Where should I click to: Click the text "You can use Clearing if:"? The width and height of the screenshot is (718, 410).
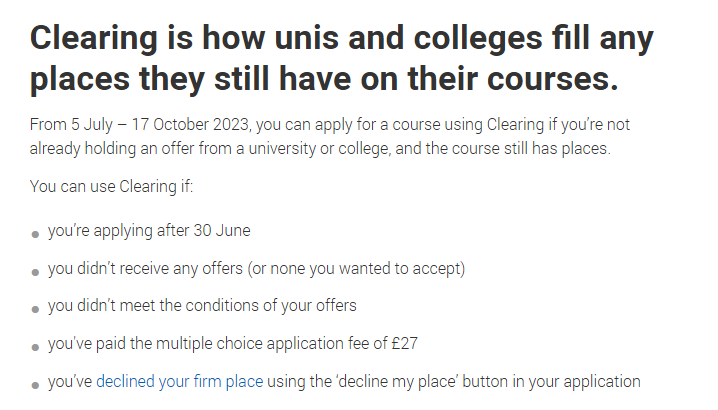111,187
